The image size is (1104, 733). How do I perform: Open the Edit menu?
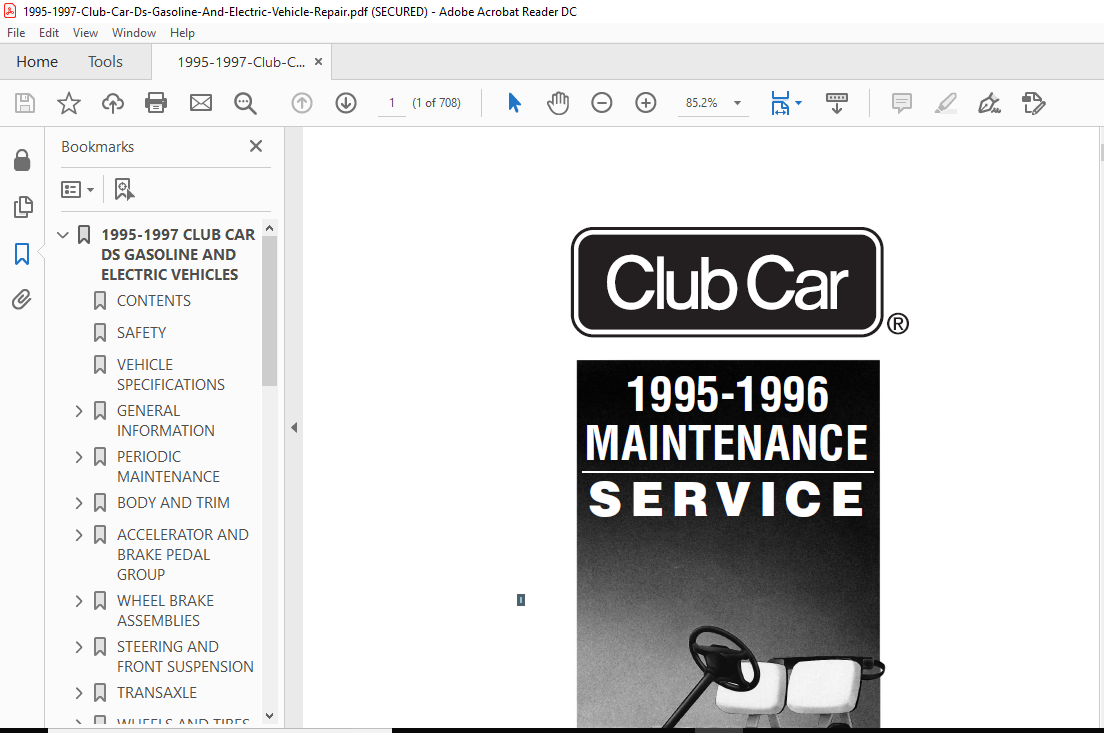(x=49, y=33)
